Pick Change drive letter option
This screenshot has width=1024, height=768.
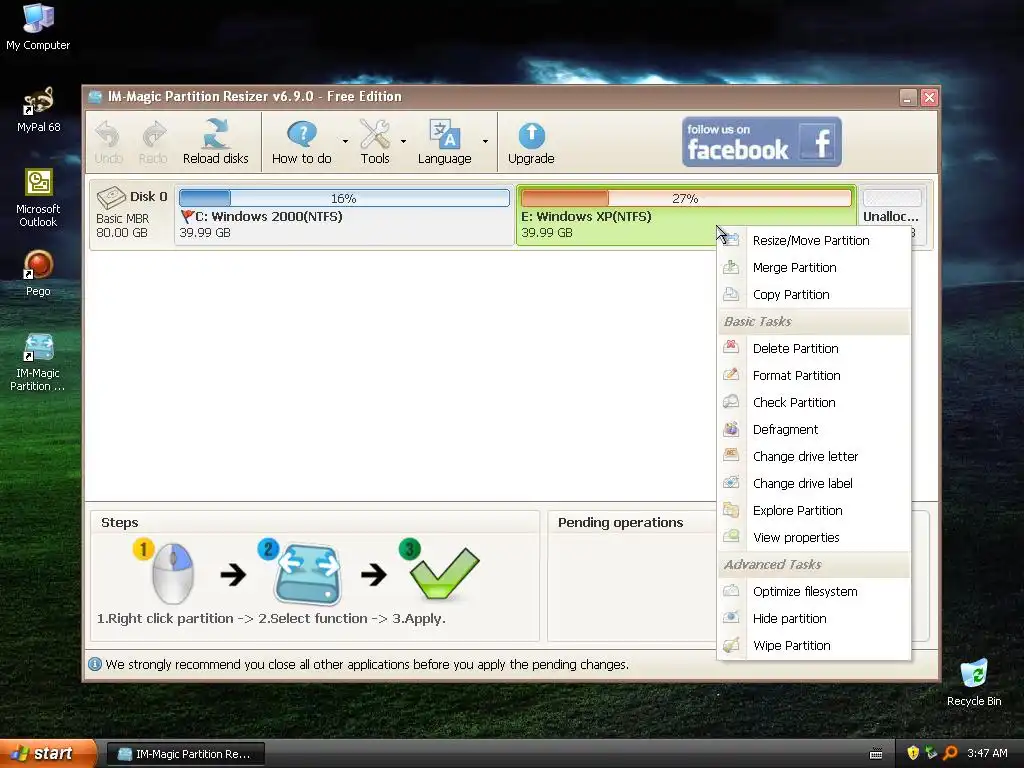(x=814, y=456)
